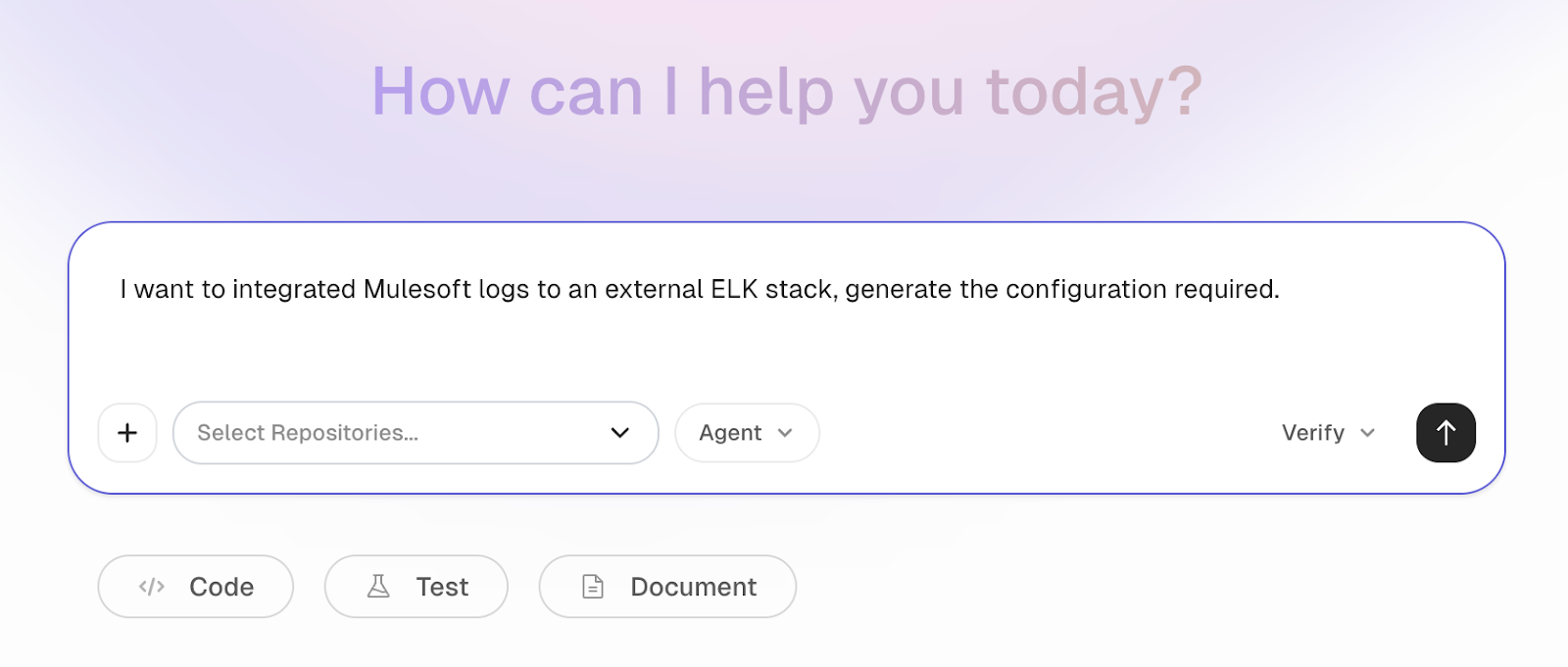Enable a repository from Select Repositories
Image resolution: width=1568 pixels, height=667 pixels.
point(416,432)
